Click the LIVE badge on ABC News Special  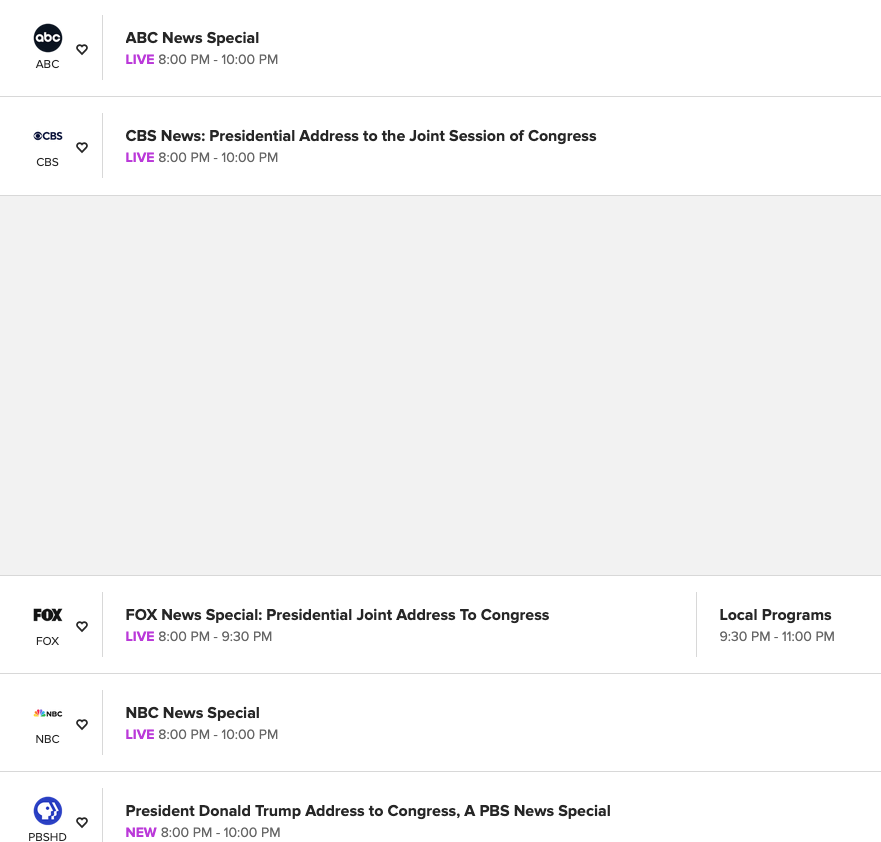[x=140, y=60]
